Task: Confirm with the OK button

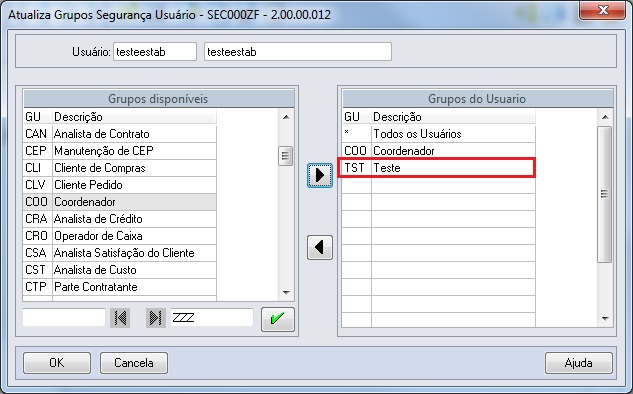Action: tap(57, 363)
